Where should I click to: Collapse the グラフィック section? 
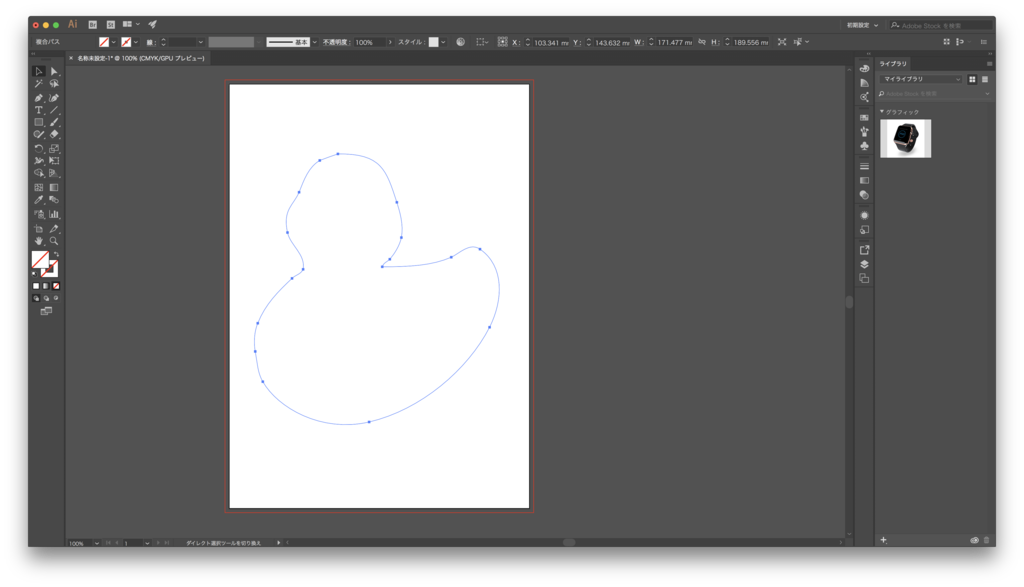point(882,112)
